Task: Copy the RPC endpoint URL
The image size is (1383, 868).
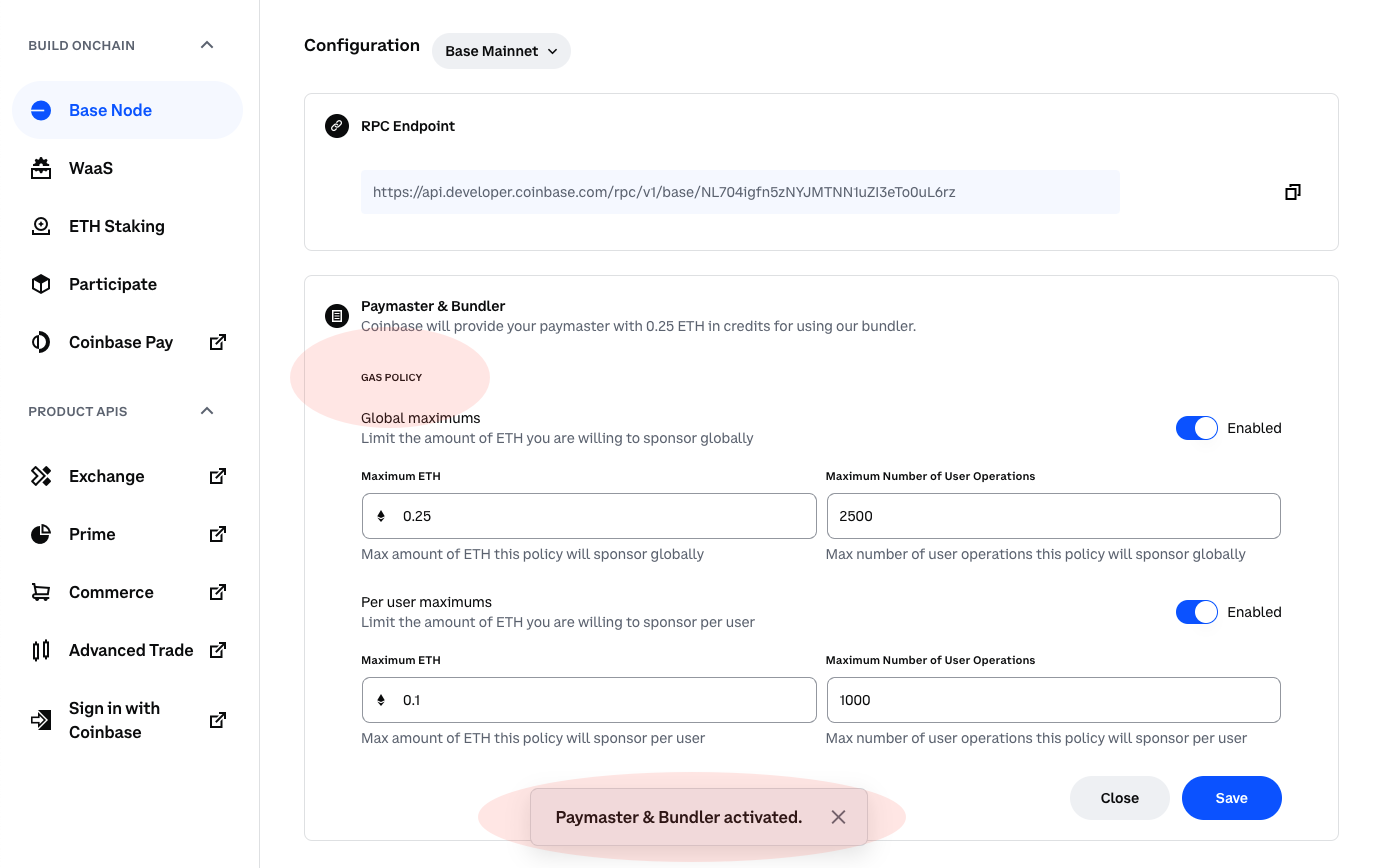Action: [1292, 192]
